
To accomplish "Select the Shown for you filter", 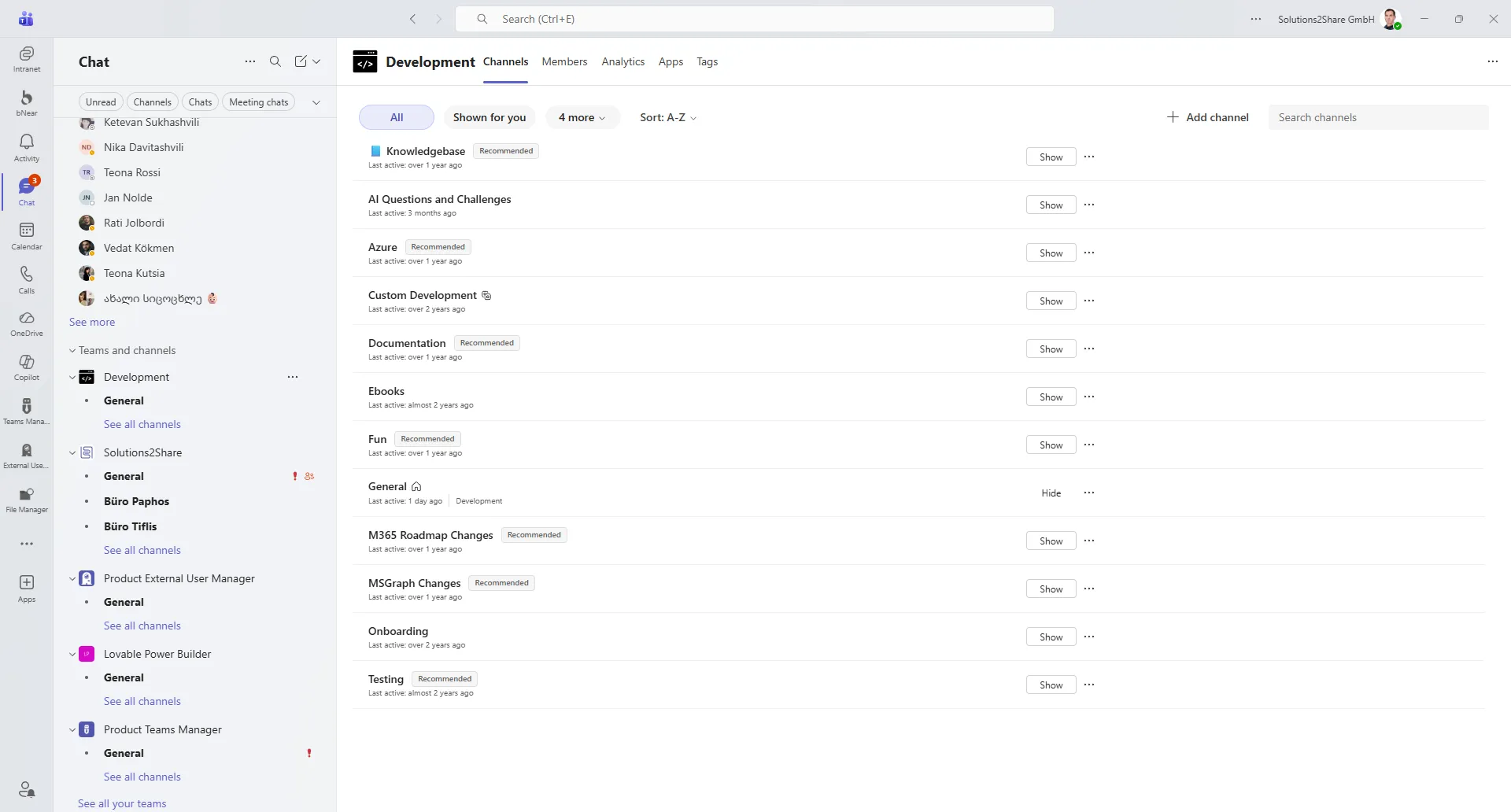I will (490, 117).
